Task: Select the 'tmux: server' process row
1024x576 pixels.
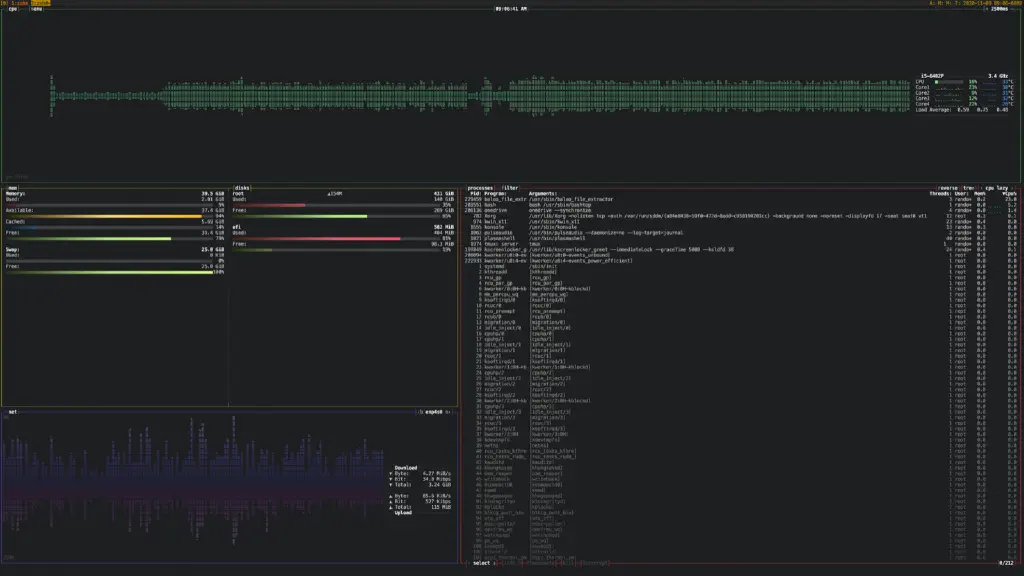Action: pyautogui.click(x=740, y=244)
